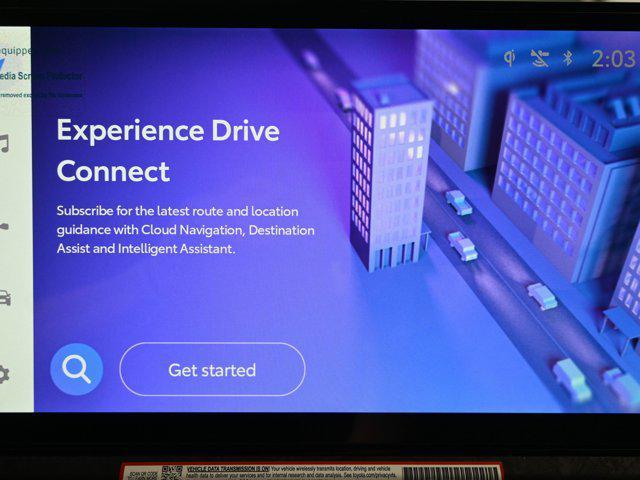Tap the round magnifier search button

[x=76, y=370]
